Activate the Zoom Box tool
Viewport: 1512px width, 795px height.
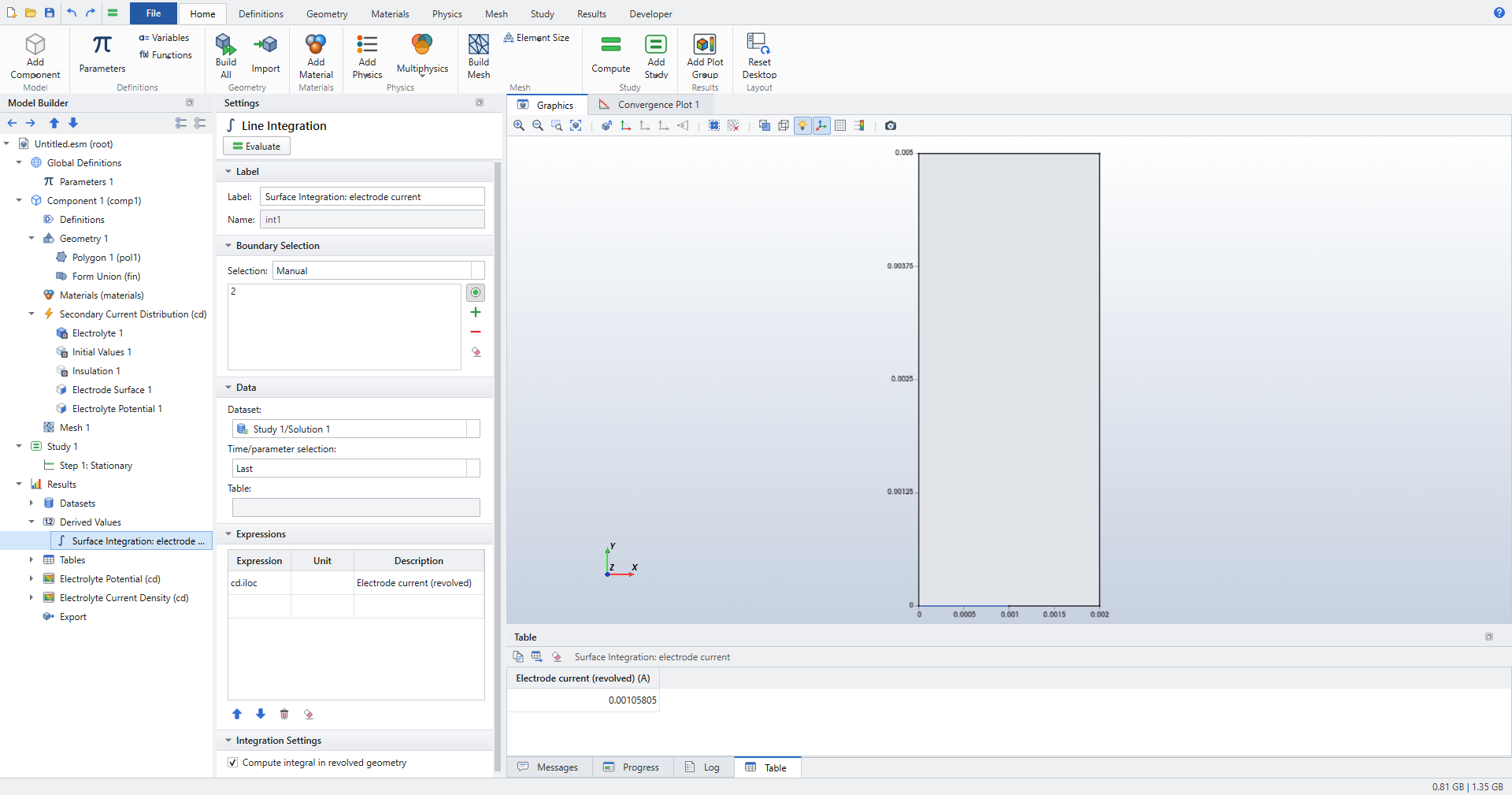pos(557,125)
